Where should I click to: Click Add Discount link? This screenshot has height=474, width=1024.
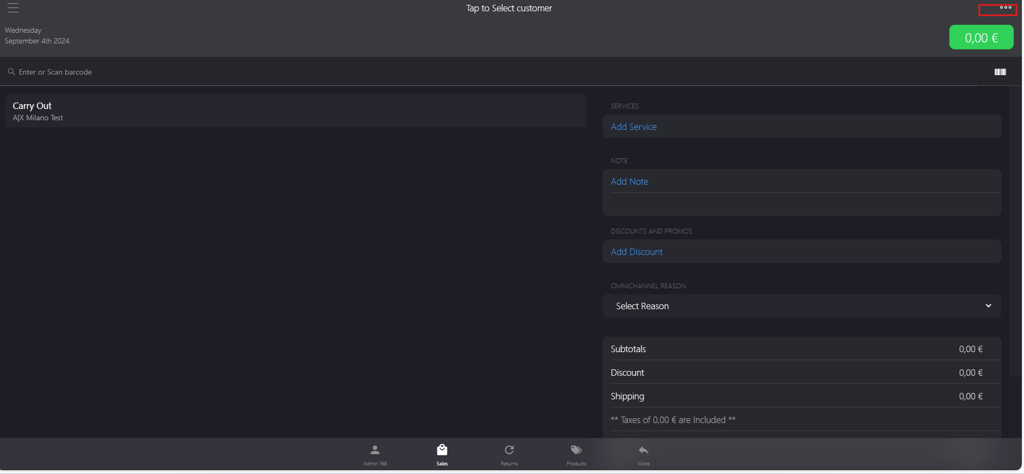coord(636,252)
